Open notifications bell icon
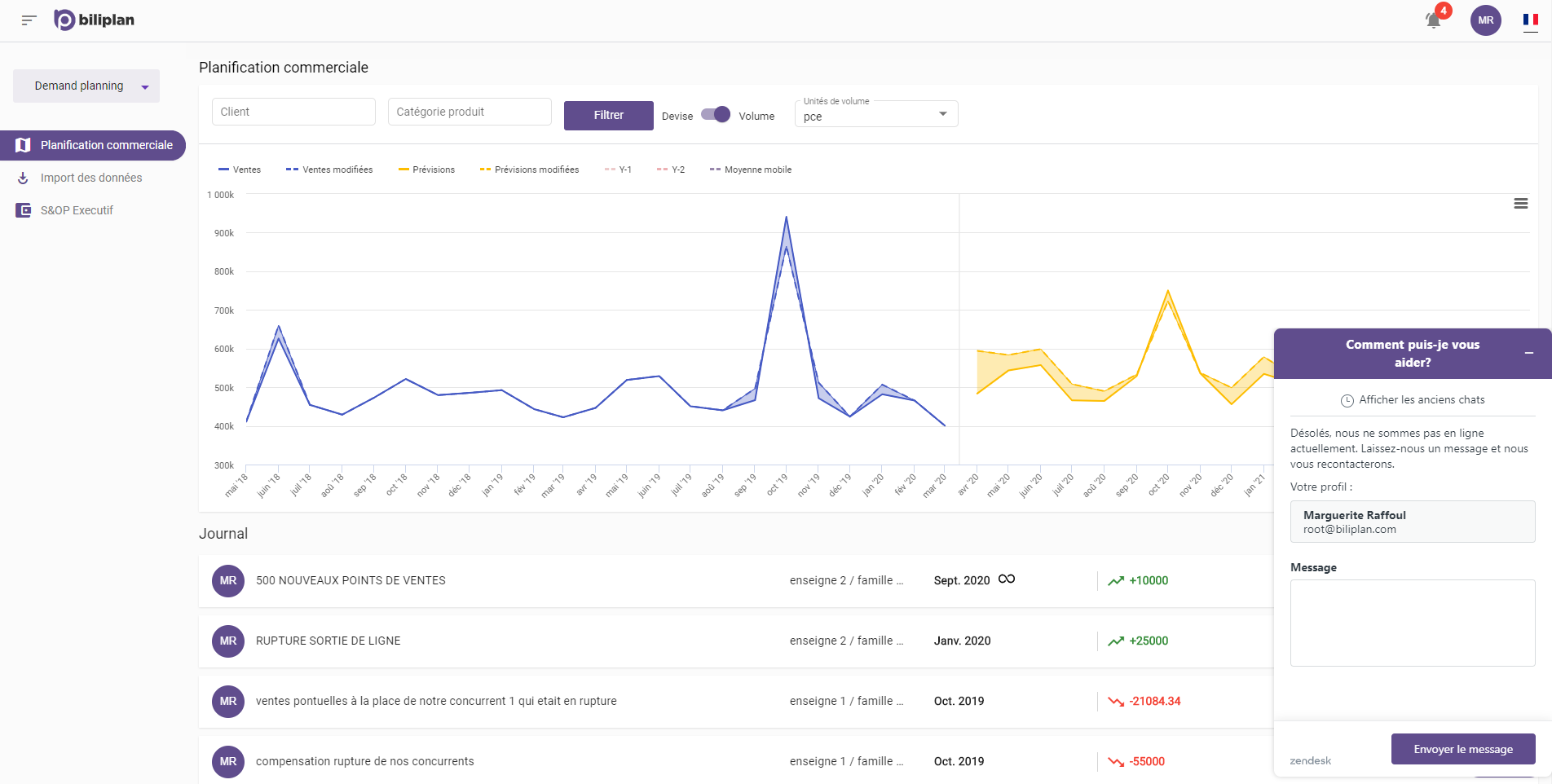The width and height of the screenshot is (1552, 784). coord(1433,20)
